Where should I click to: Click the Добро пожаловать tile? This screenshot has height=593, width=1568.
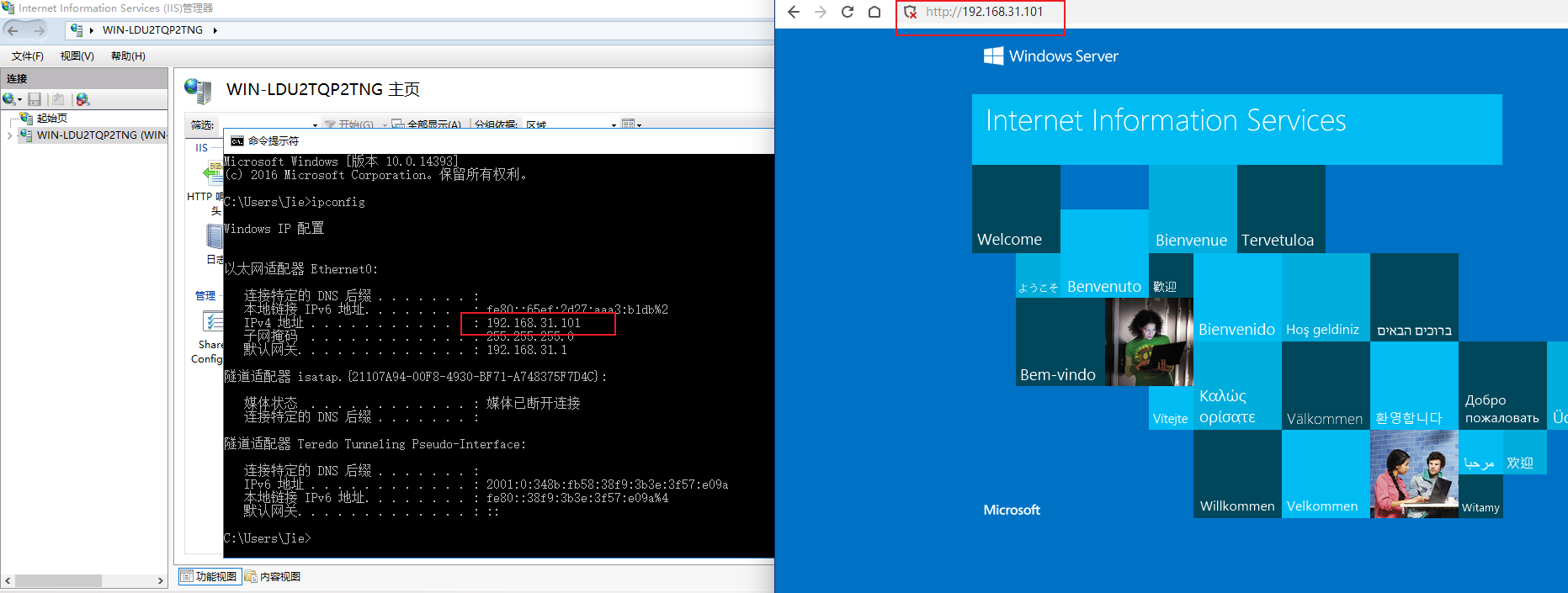coord(1502,386)
